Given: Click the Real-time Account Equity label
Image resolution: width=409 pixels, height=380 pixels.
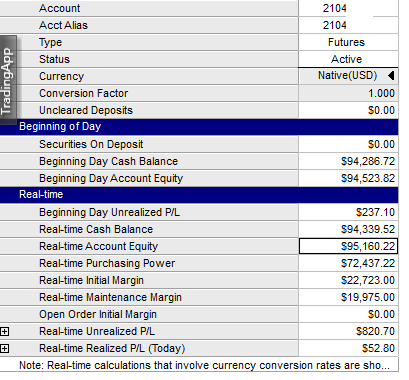Looking at the screenshot, I should point(98,246).
